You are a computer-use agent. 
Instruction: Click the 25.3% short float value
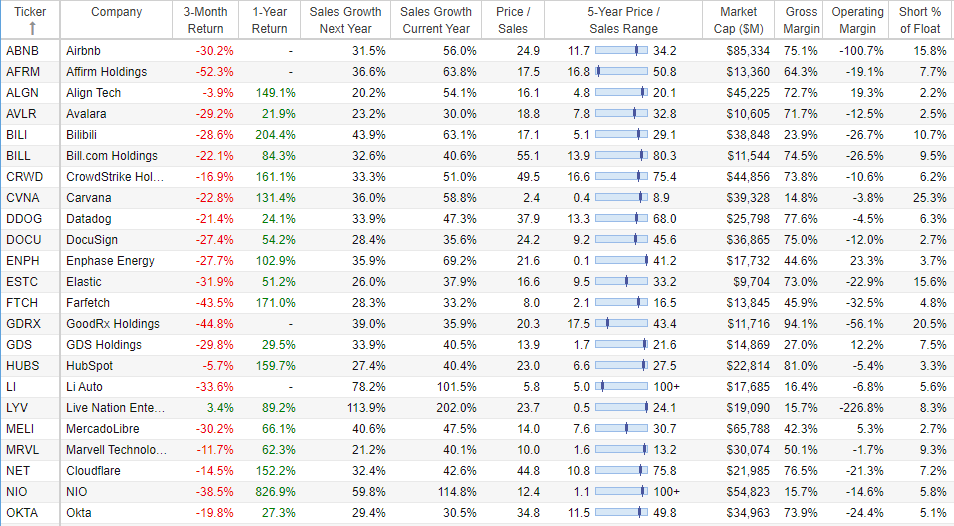[x=930, y=198]
